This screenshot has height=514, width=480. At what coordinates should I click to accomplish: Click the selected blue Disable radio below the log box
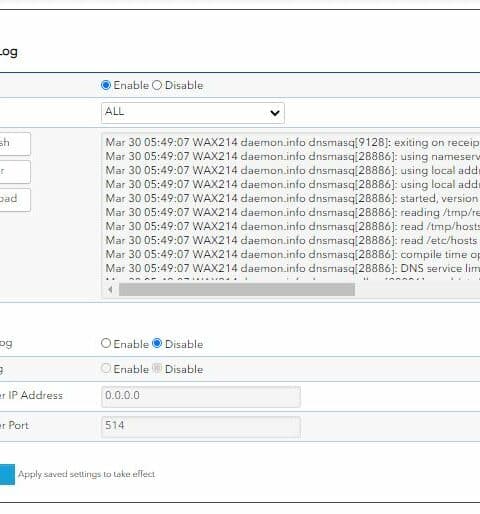tap(157, 343)
